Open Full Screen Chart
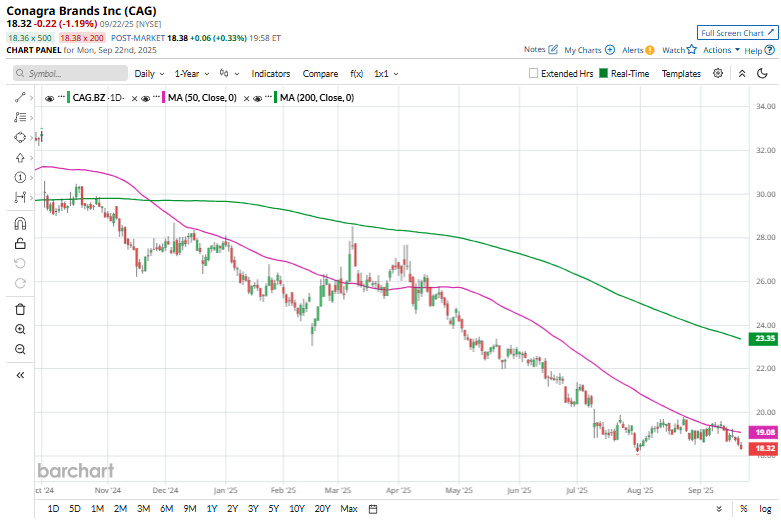Screen dimensions: 781x520 coord(737,33)
